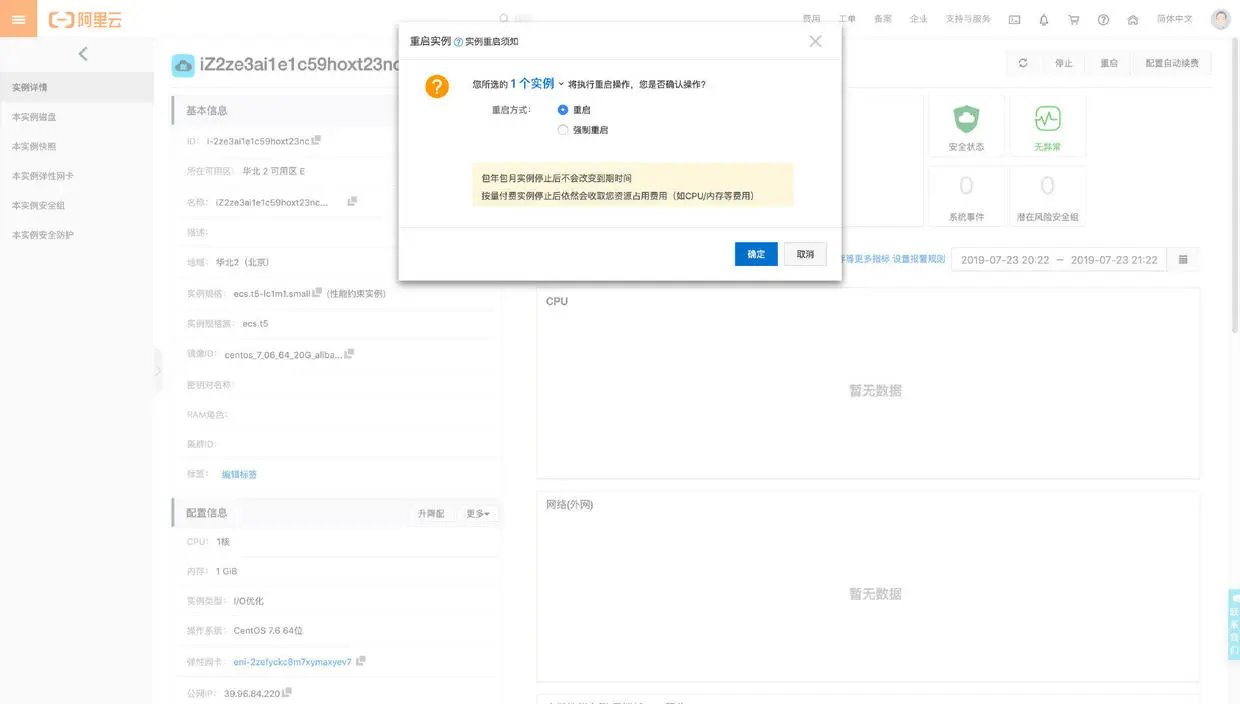Copy the instance ID with copy icon
Screen dimensions: 1240x704
[317, 140]
